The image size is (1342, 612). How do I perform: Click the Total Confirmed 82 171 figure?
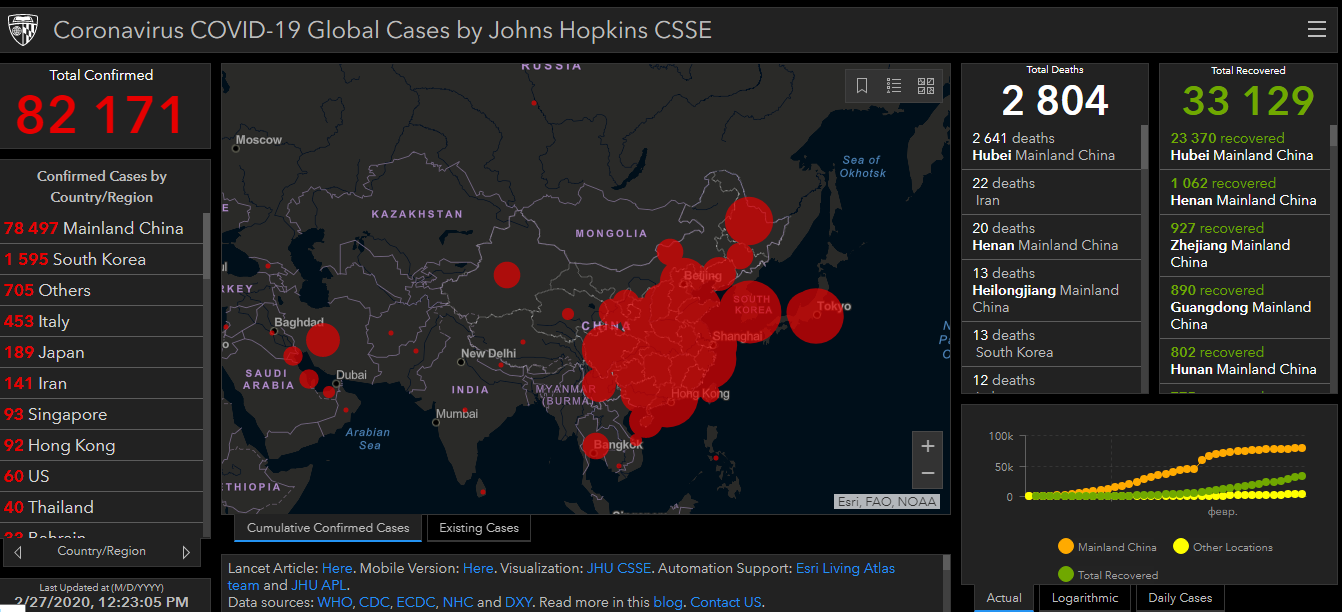101,115
